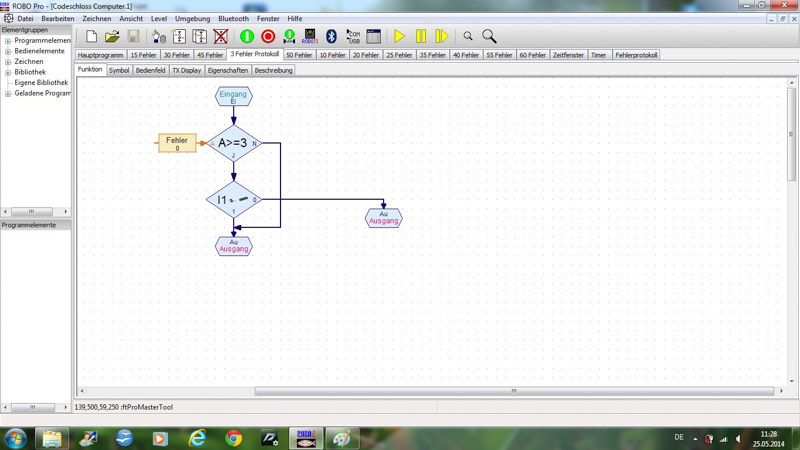Save the current program

coord(134,36)
